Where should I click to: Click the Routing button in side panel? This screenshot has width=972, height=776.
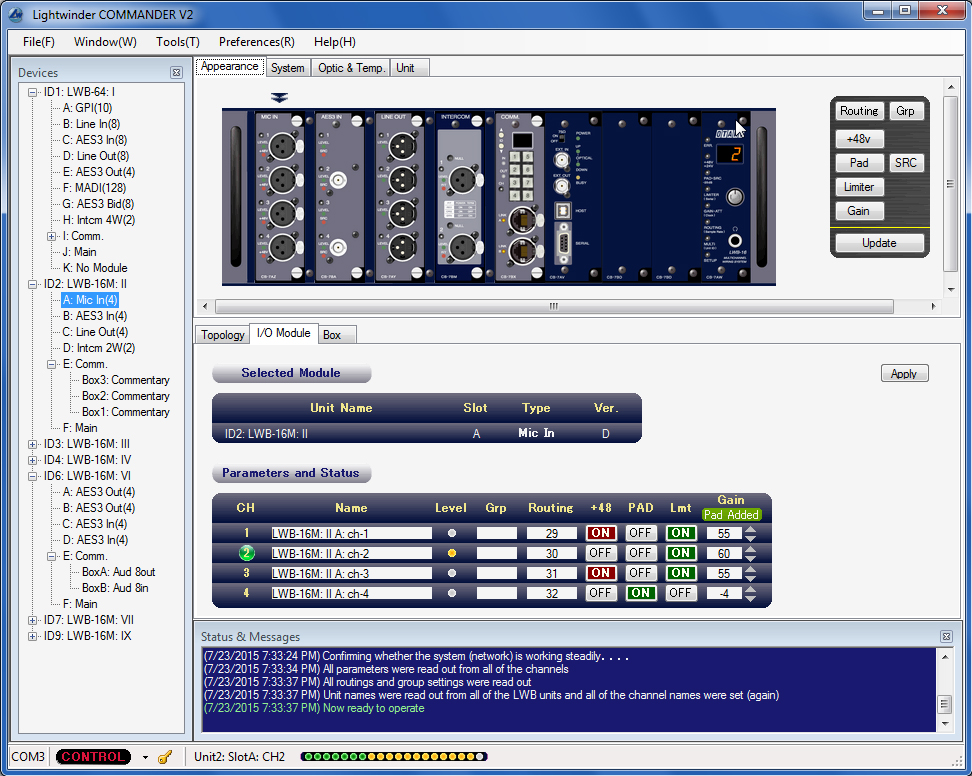pyautogui.click(x=859, y=111)
